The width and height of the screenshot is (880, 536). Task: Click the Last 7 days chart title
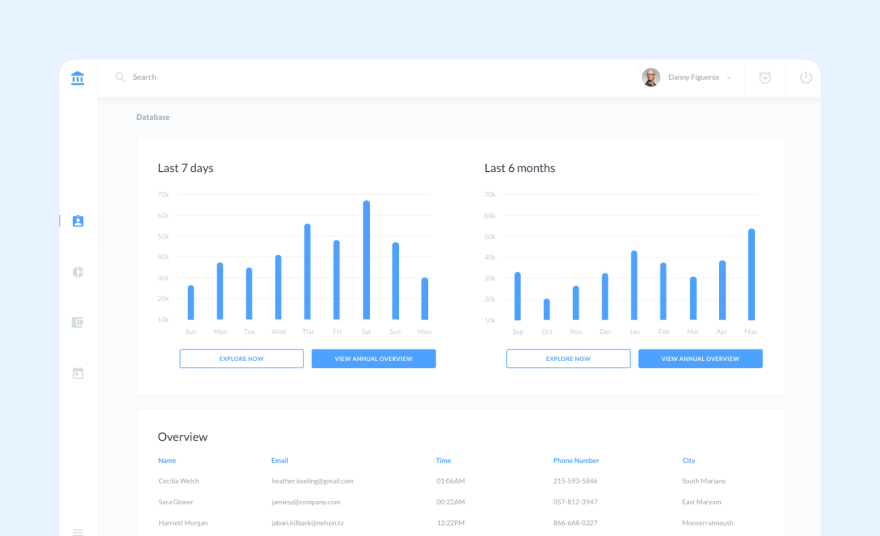point(185,168)
